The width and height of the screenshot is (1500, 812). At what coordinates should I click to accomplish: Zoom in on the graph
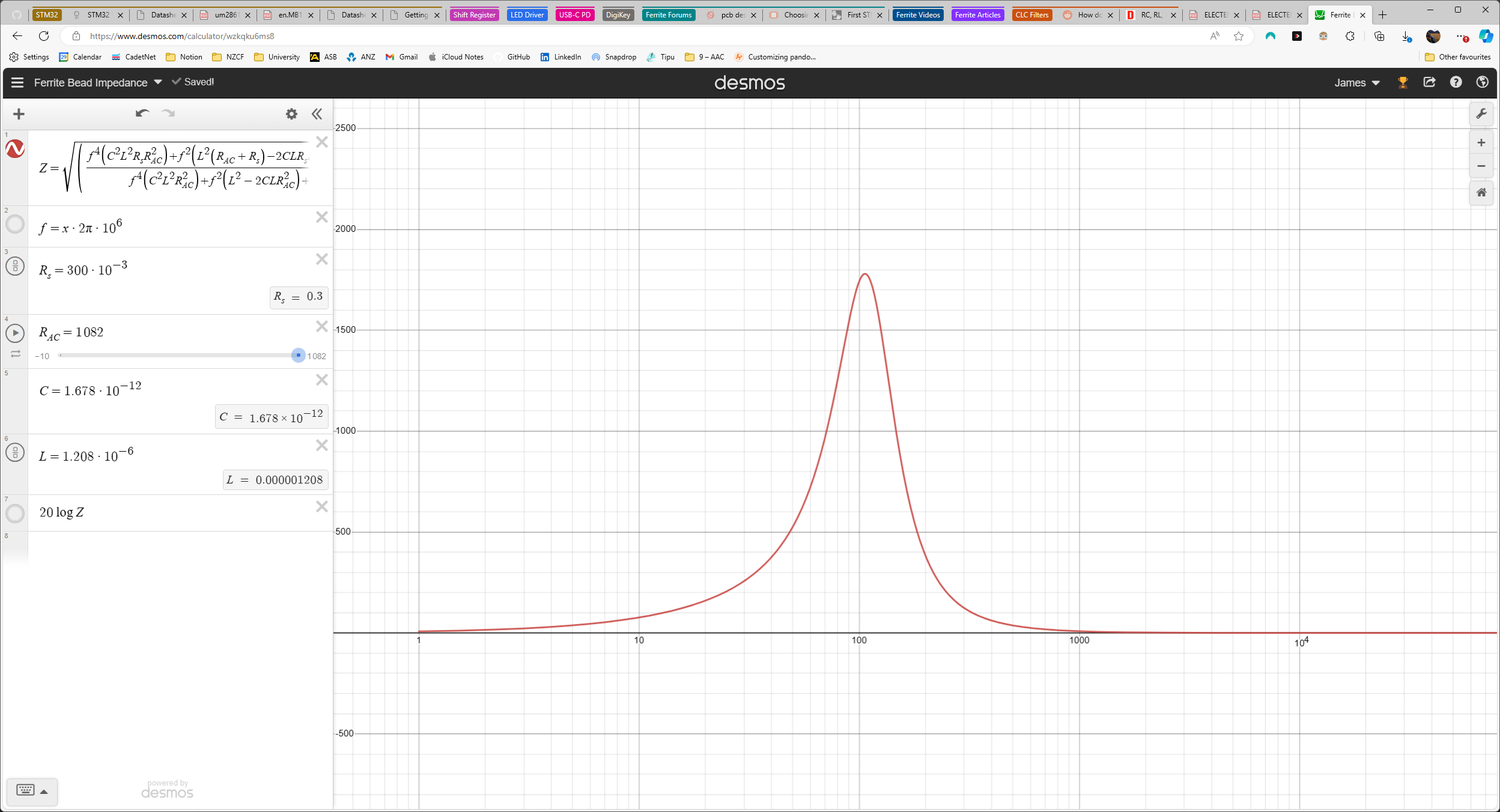point(1481,143)
